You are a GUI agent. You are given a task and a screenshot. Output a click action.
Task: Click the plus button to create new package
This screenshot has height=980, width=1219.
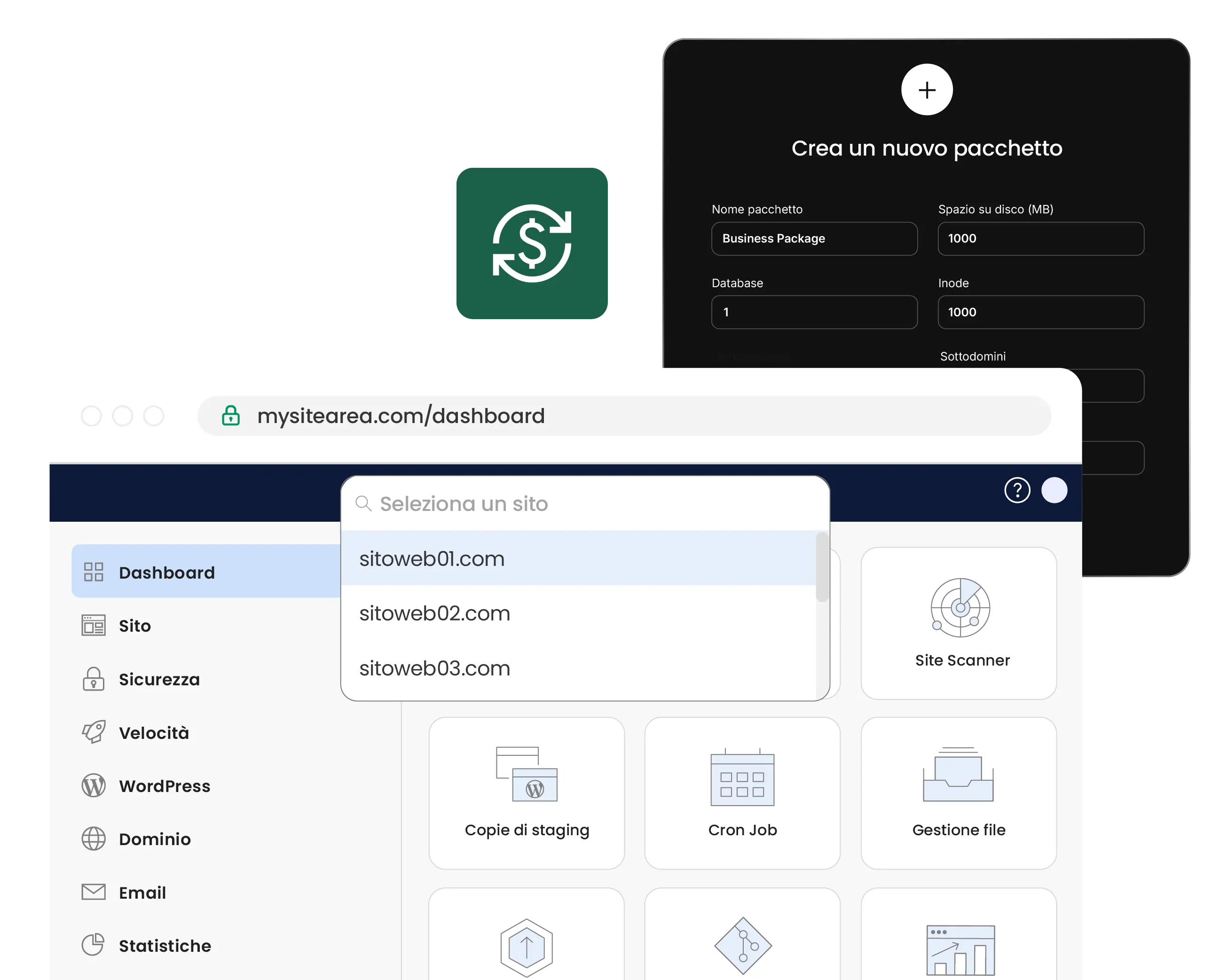(927, 89)
